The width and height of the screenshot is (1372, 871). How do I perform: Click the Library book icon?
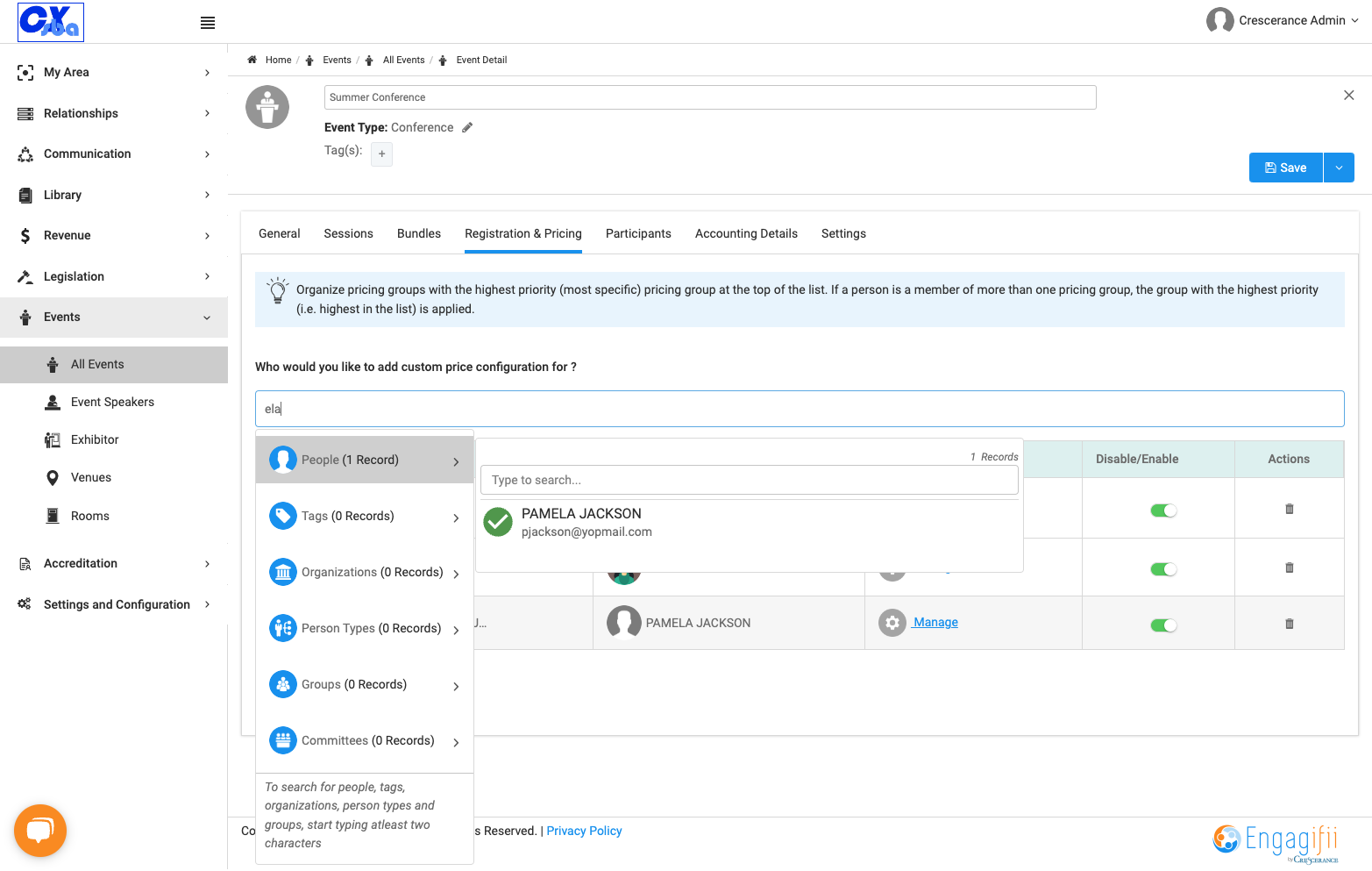(25, 195)
